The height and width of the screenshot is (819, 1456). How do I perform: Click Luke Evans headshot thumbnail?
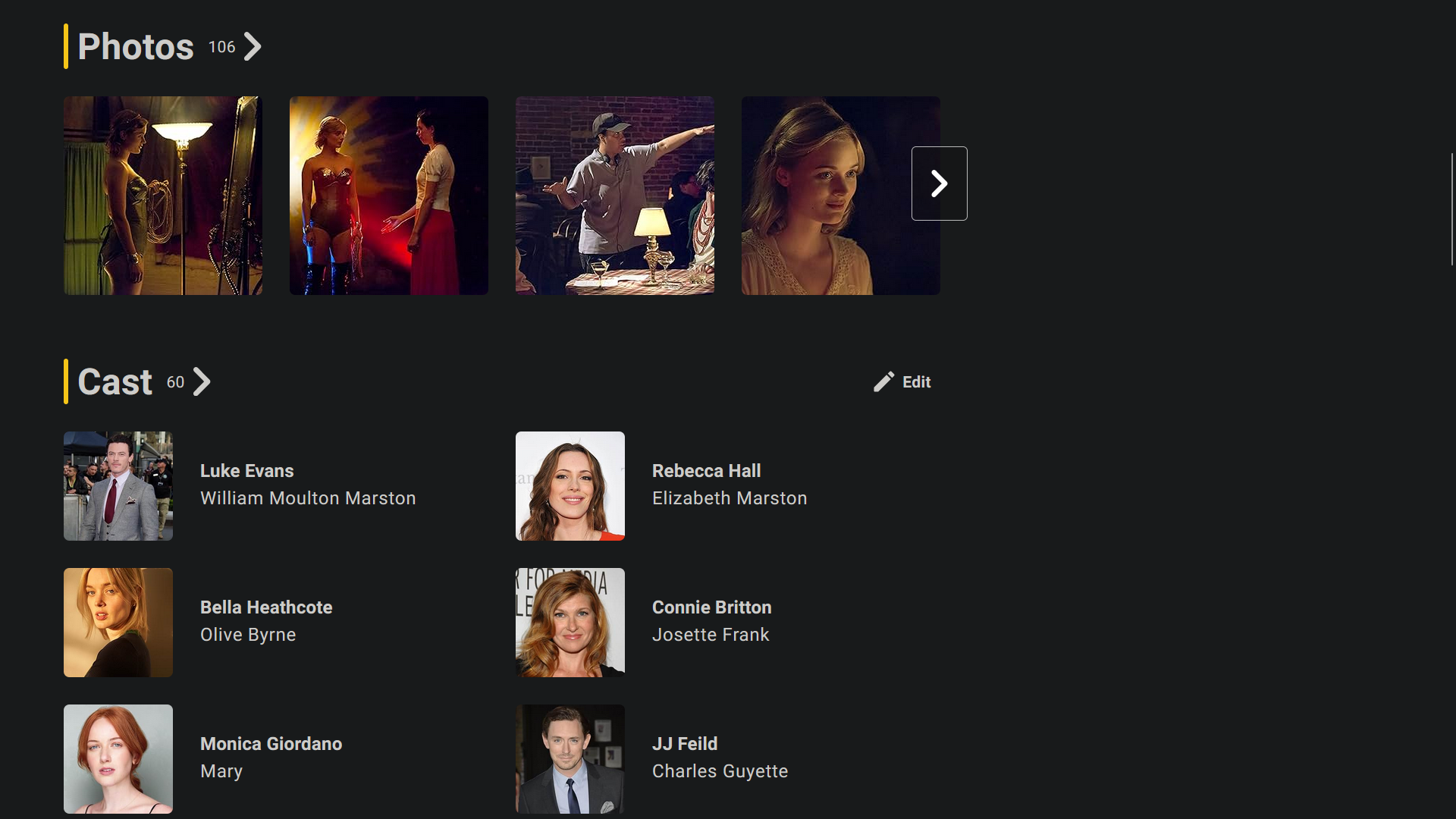point(118,486)
